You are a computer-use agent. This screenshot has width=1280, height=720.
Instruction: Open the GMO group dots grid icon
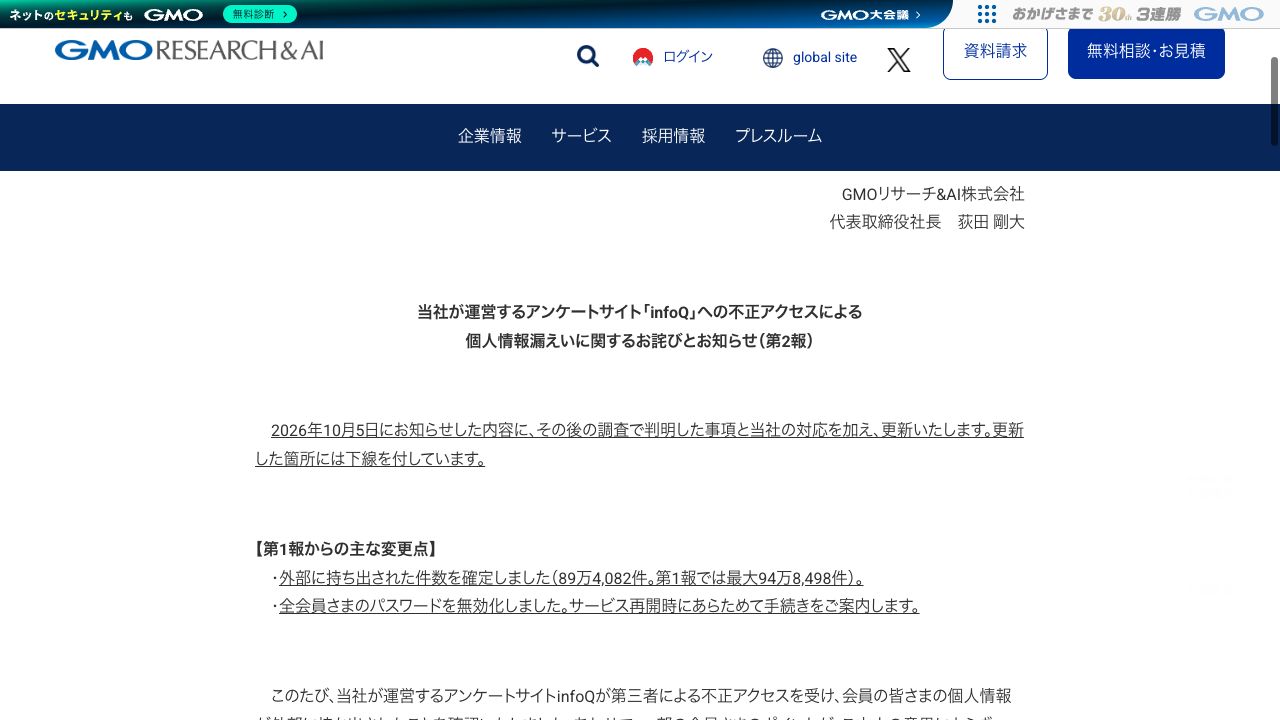(987, 14)
